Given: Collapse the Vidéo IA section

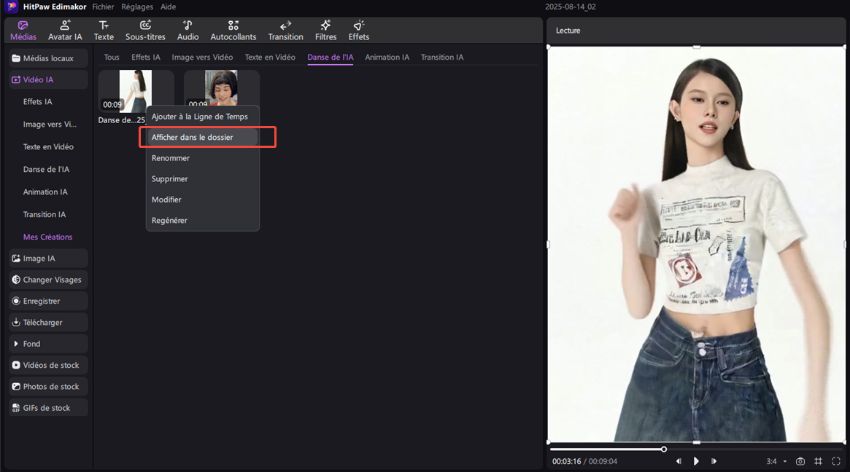Looking at the screenshot, I should click(48, 80).
